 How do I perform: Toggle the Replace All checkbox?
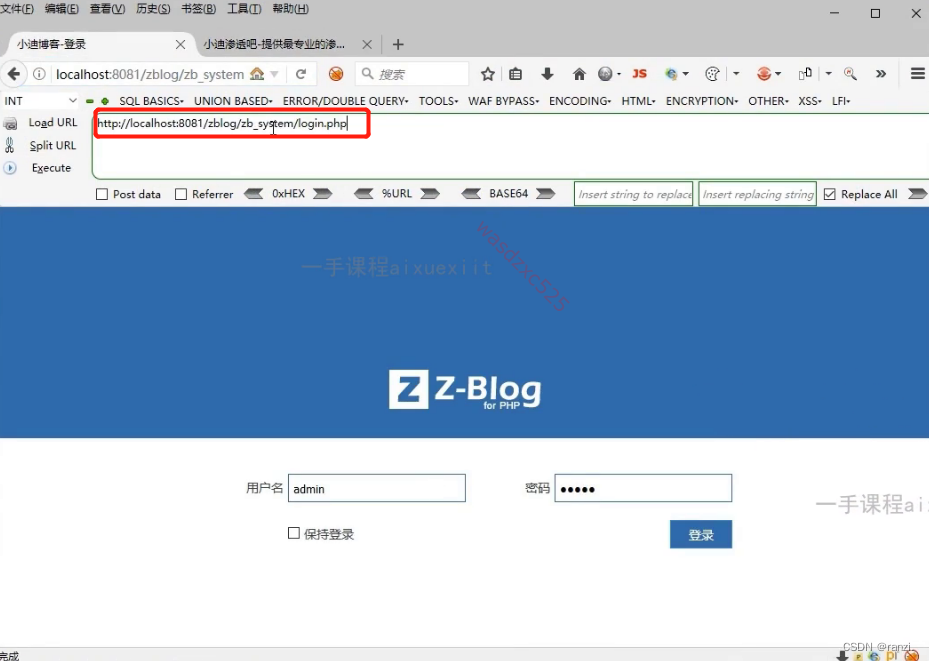829,194
